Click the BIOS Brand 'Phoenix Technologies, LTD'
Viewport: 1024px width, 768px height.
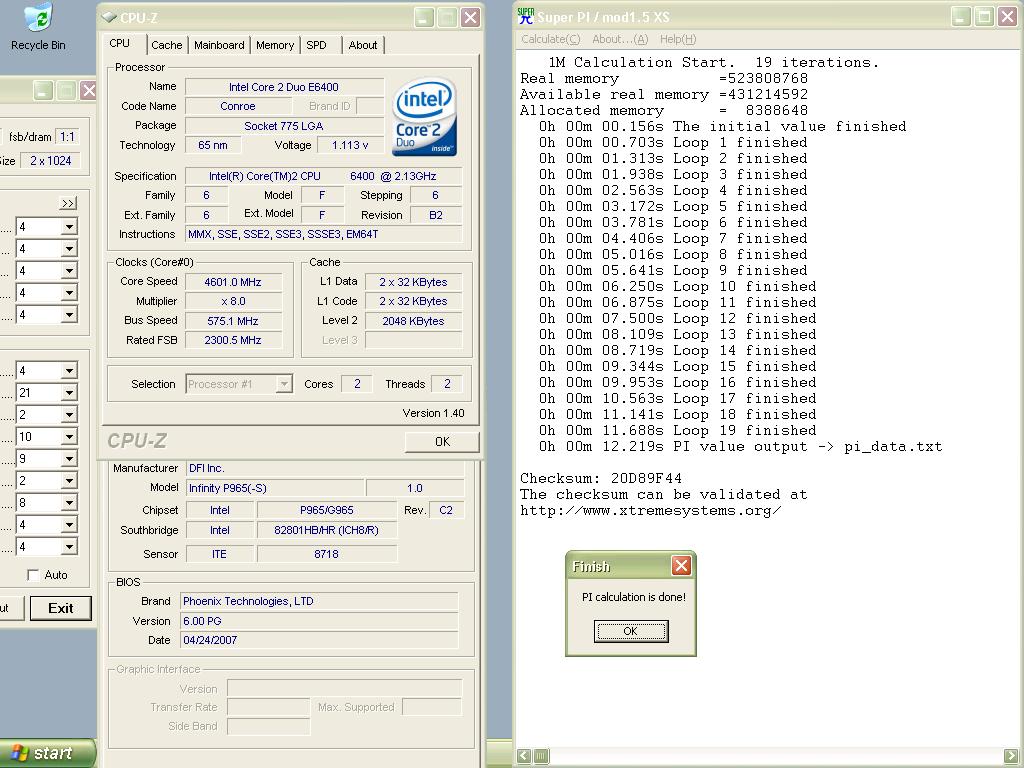pyautogui.click(x=319, y=601)
